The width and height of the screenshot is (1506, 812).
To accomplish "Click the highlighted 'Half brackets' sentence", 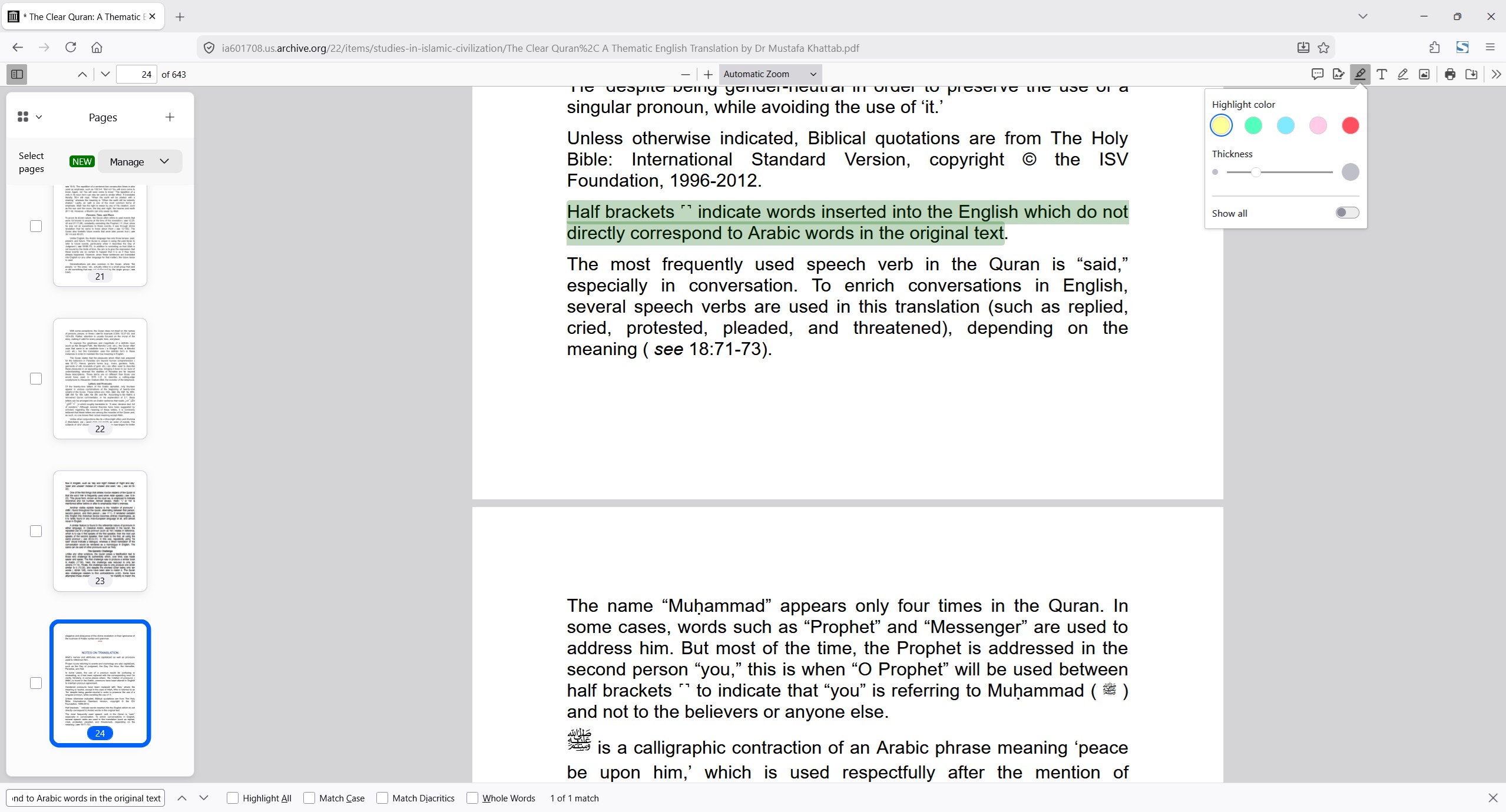I will 848,222.
